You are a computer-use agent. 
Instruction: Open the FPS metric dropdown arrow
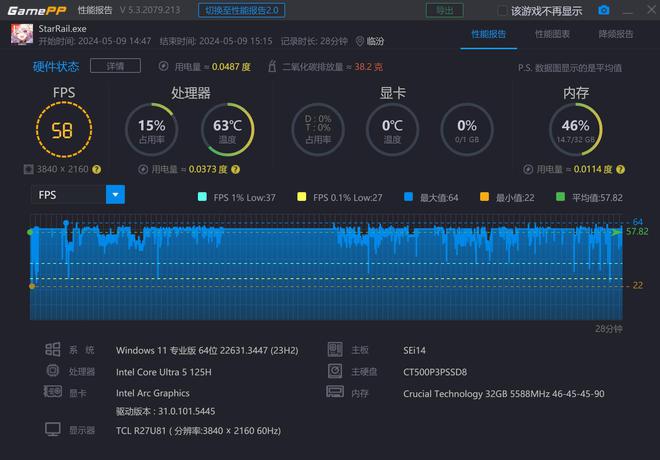pos(115,194)
